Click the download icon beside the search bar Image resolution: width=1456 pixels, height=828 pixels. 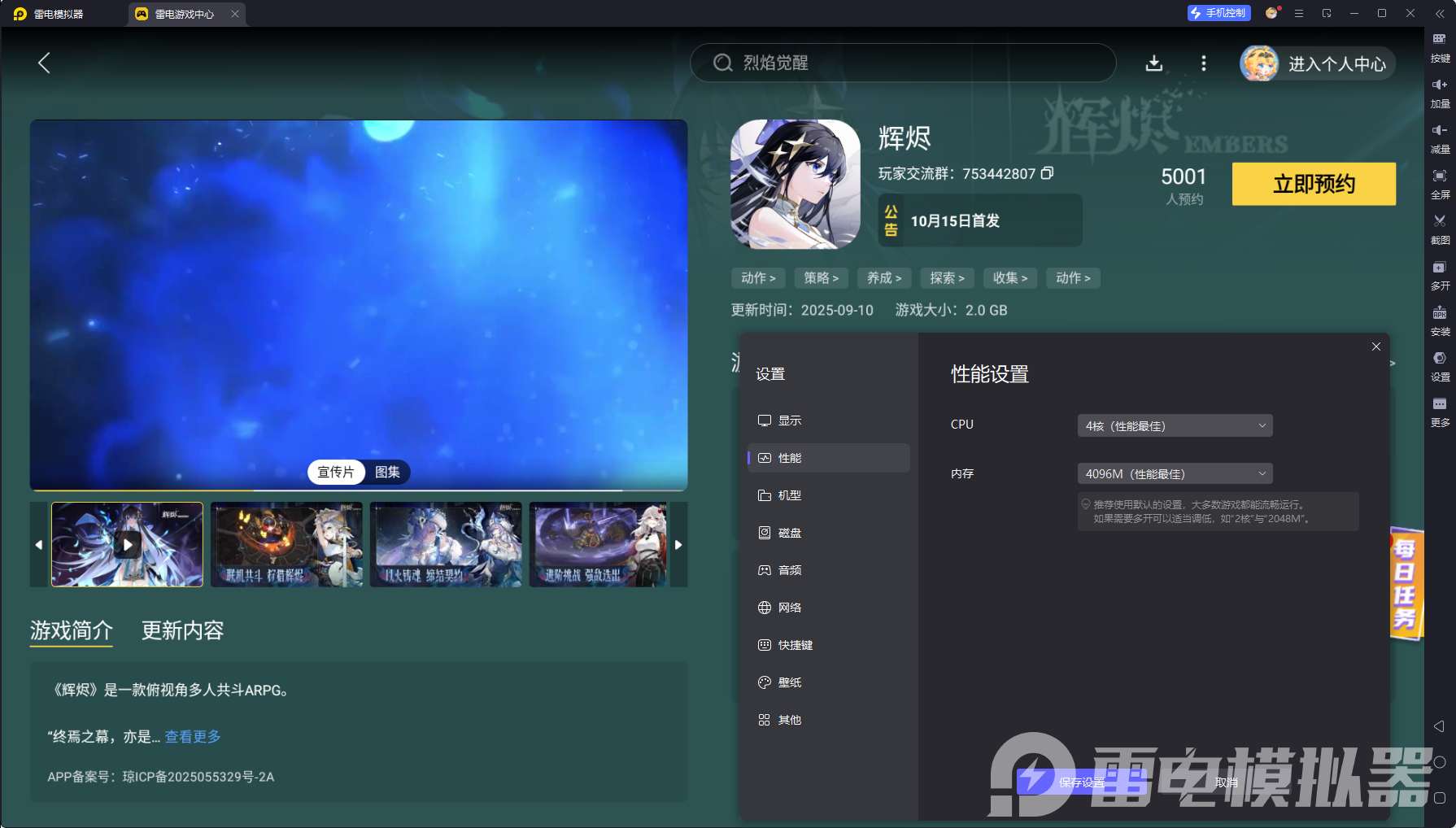pyautogui.click(x=1154, y=63)
